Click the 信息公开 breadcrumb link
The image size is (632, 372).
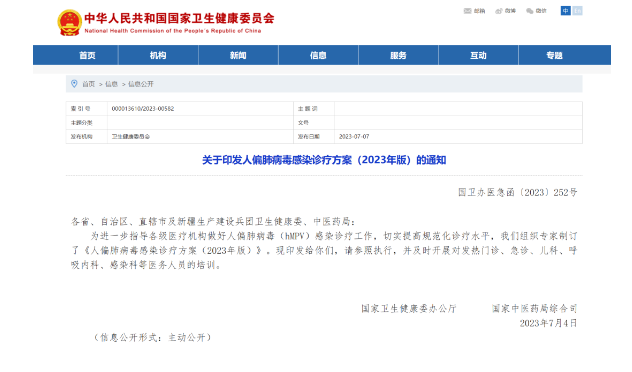click(x=141, y=84)
